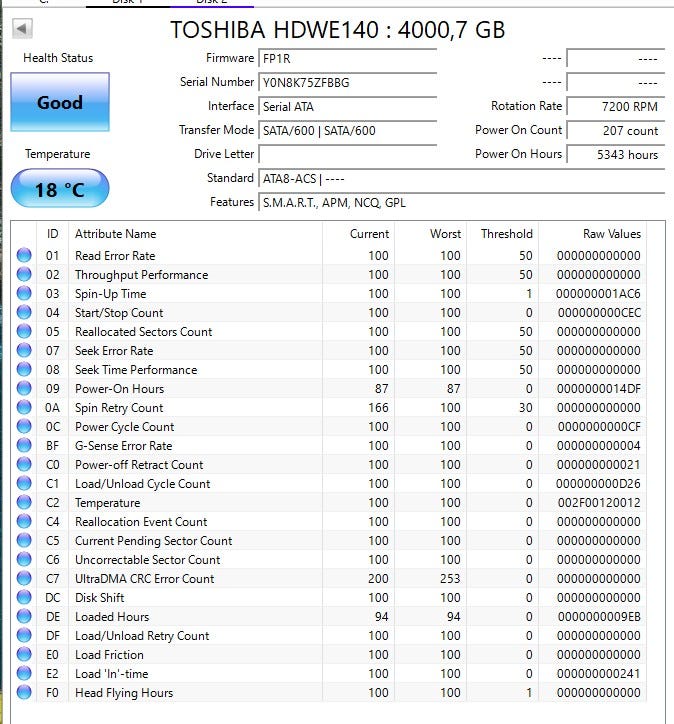Click the TOSHIBA HDWE140 disk title
The width and height of the screenshot is (674, 724).
(x=337, y=30)
